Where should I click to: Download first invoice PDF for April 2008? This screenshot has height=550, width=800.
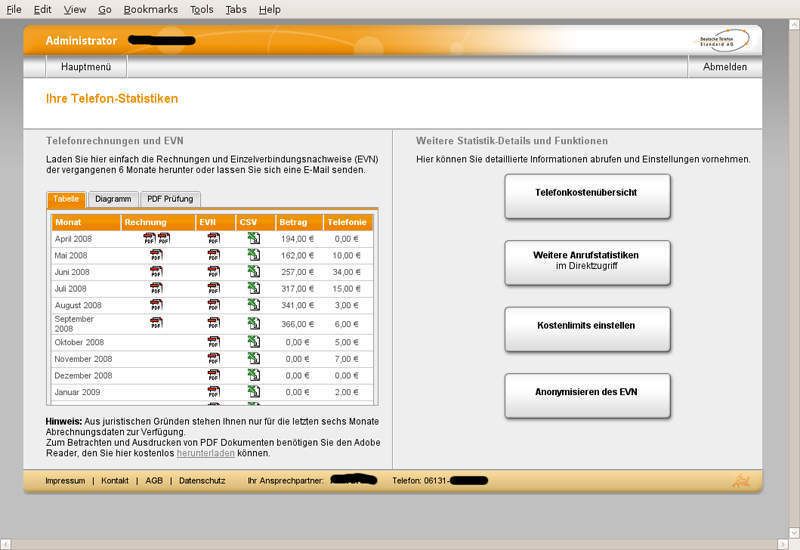point(149,238)
